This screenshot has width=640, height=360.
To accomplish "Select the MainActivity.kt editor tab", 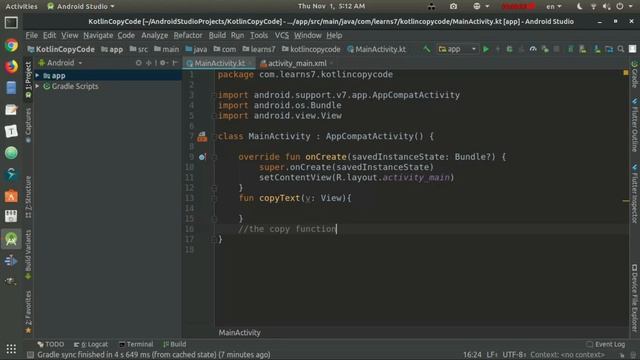I will (219, 63).
